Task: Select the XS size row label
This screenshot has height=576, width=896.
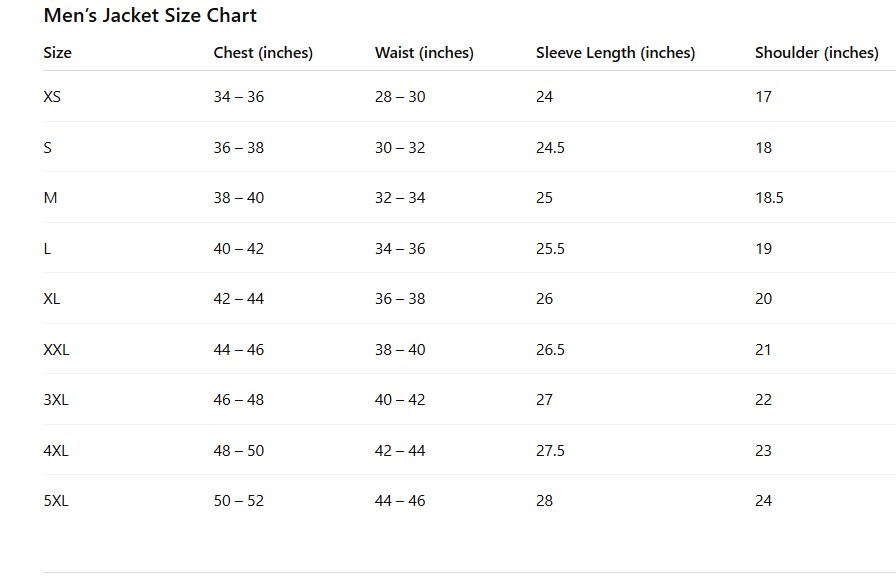Action: coord(52,97)
